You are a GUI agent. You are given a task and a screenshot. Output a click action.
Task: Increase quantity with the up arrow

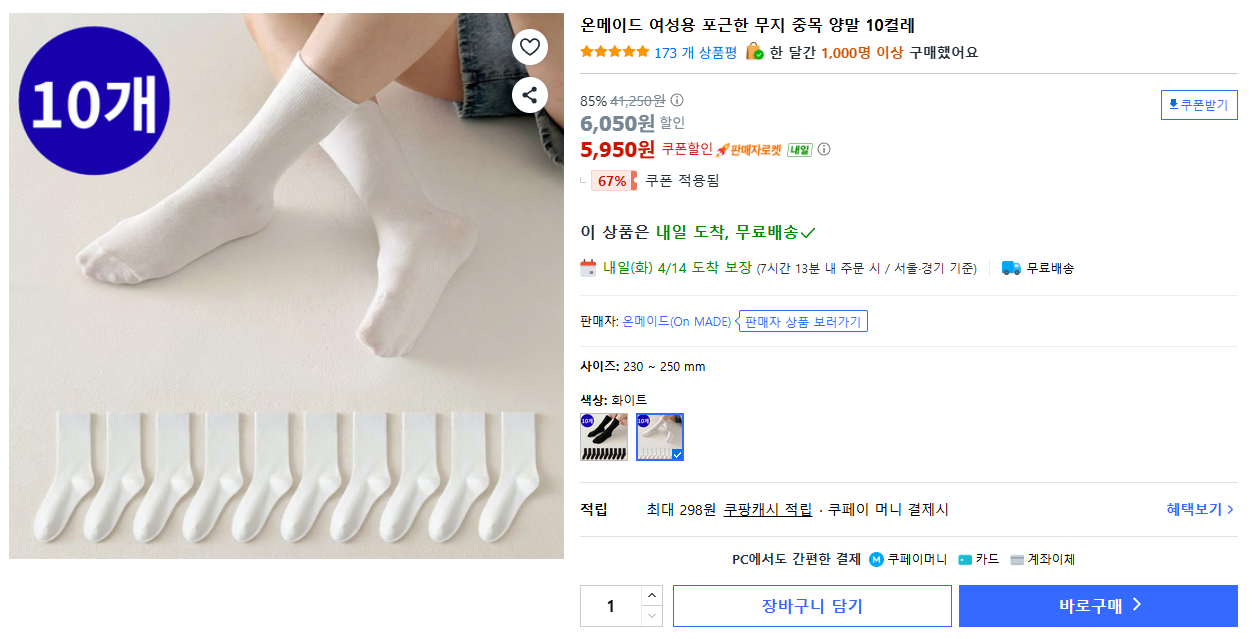[652, 595]
